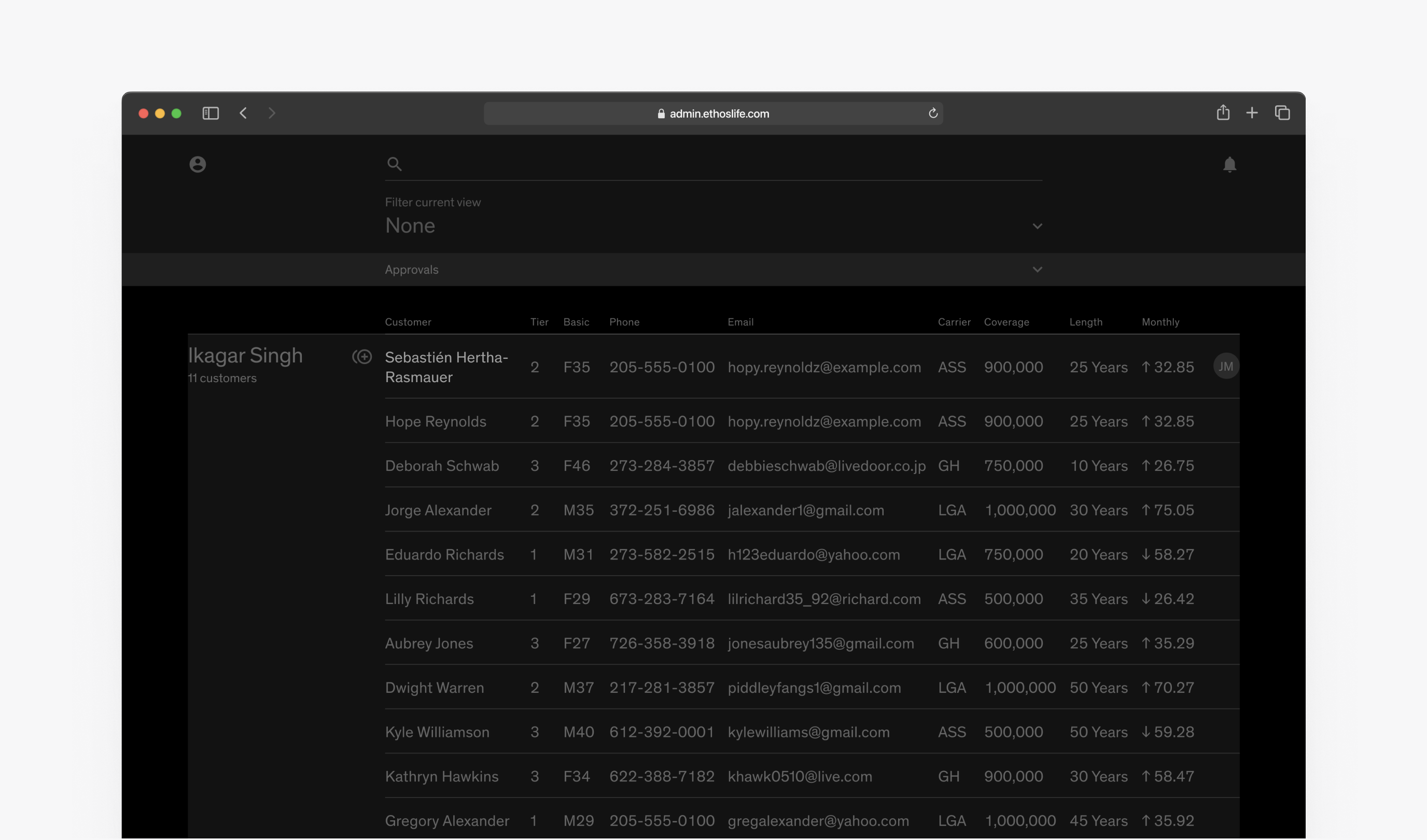Click the search magnifier icon
Image resolution: width=1427 pixels, height=840 pixels.
click(394, 164)
